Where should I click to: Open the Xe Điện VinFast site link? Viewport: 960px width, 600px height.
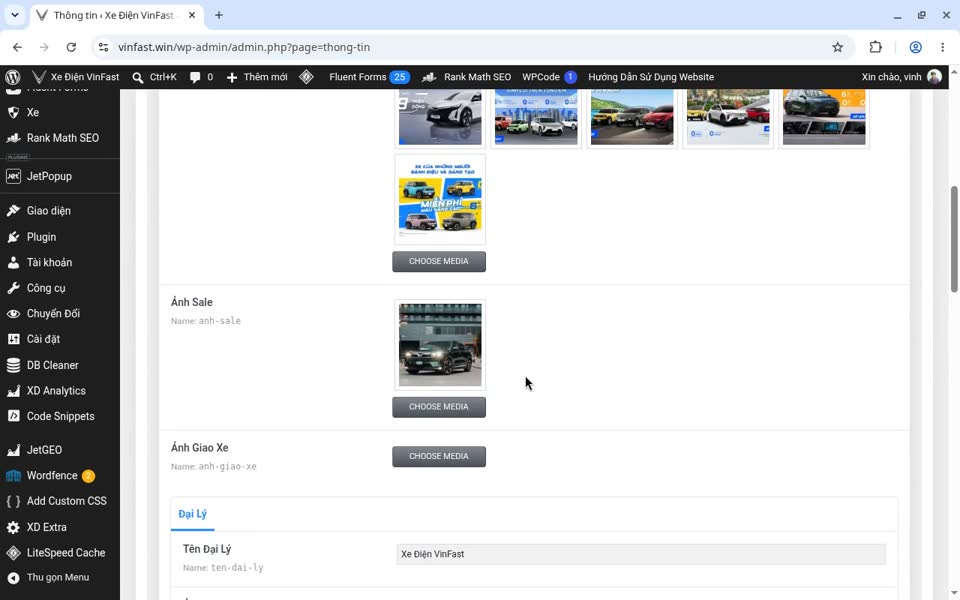(75, 77)
